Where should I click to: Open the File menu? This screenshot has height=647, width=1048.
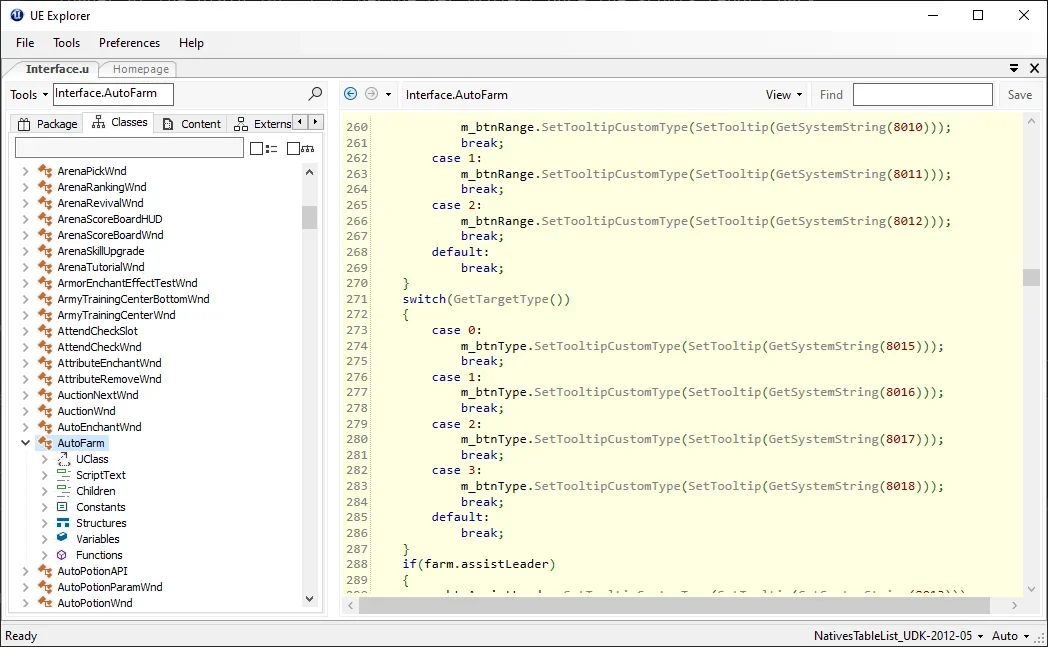(x=25, y=43)
